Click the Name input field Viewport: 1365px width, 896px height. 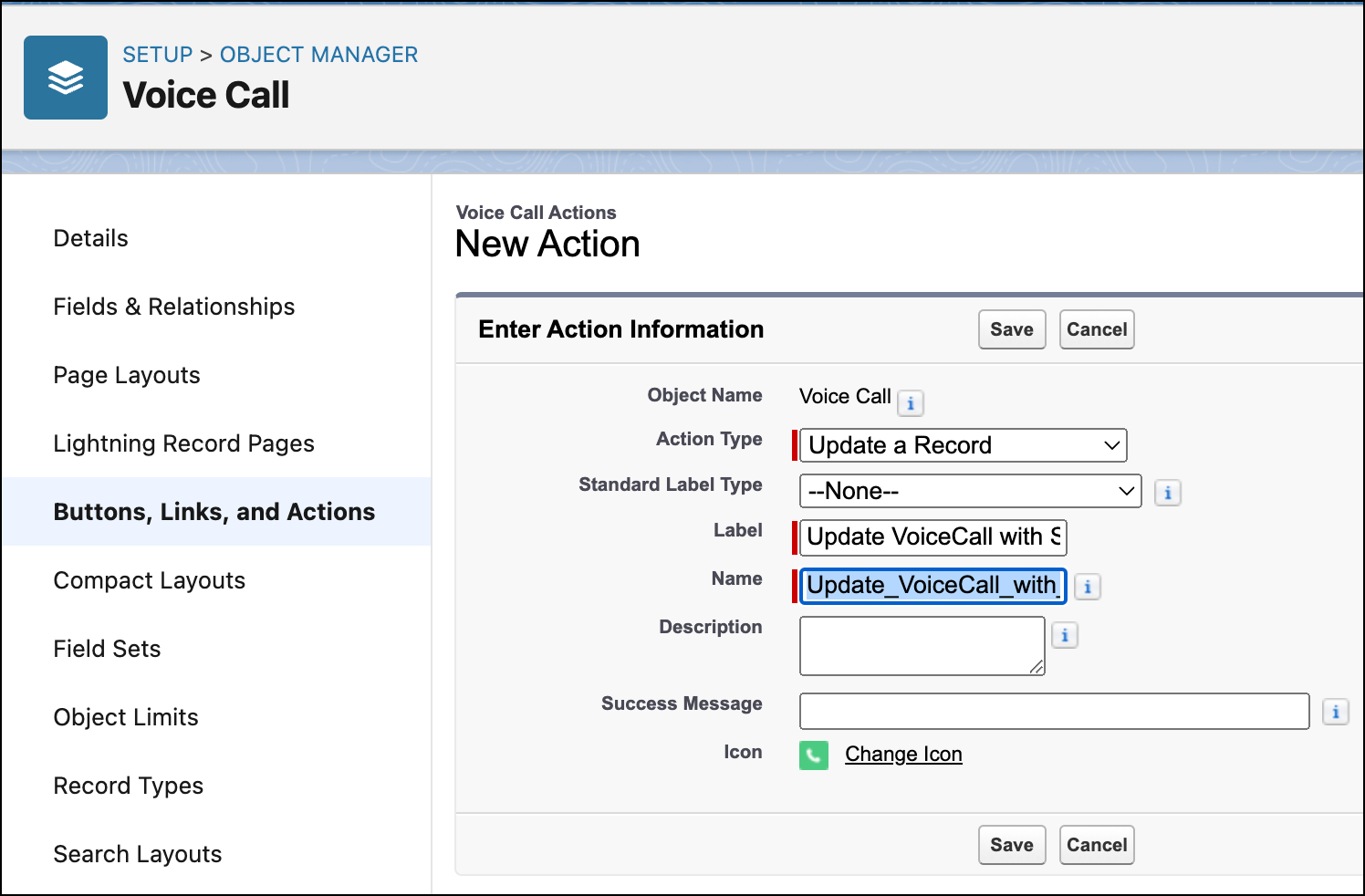[933, 586]
